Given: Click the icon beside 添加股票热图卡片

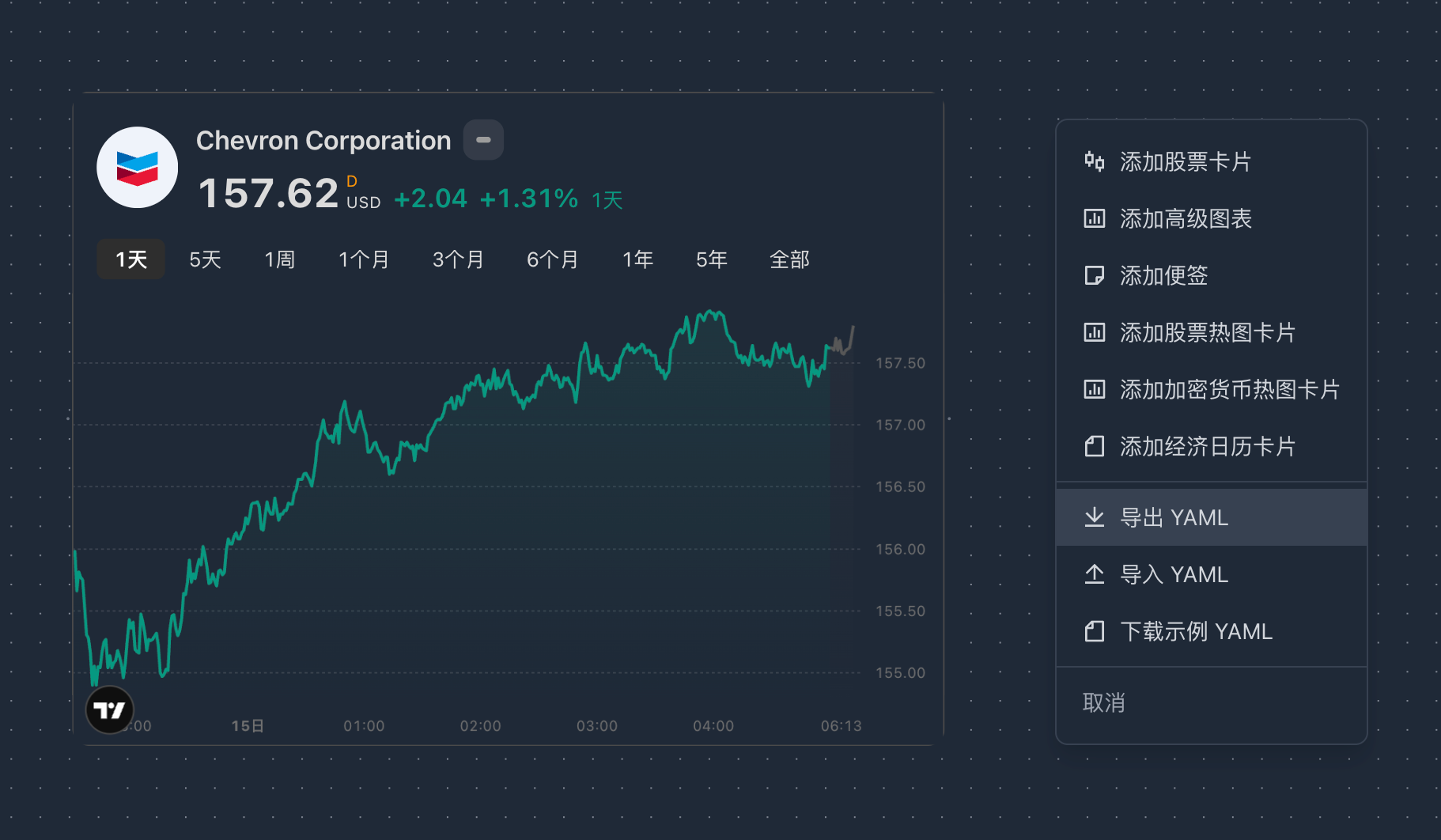Looking at the screenshot, I should point(1094,332).
